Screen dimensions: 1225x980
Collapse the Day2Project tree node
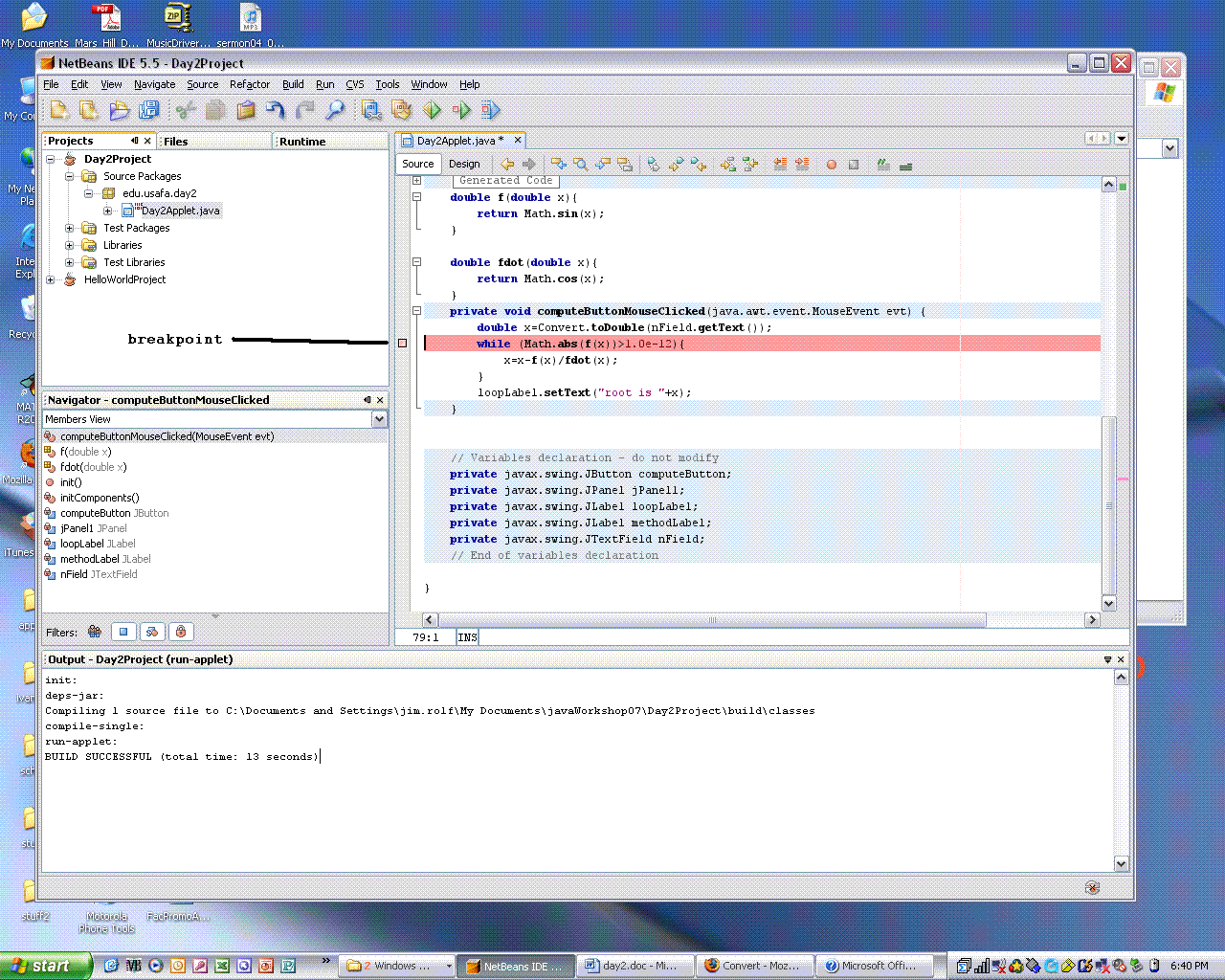click(x=51, y=159)
